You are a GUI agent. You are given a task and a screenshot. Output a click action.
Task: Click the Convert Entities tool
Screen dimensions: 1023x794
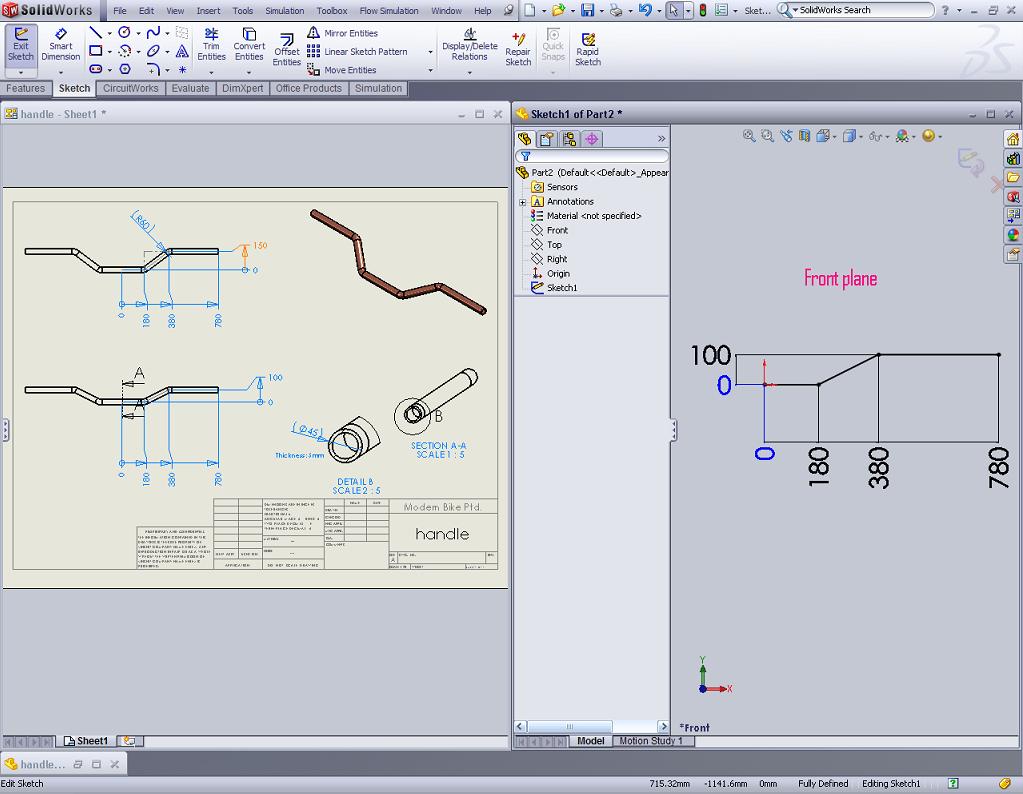click(x=249, y=44)
